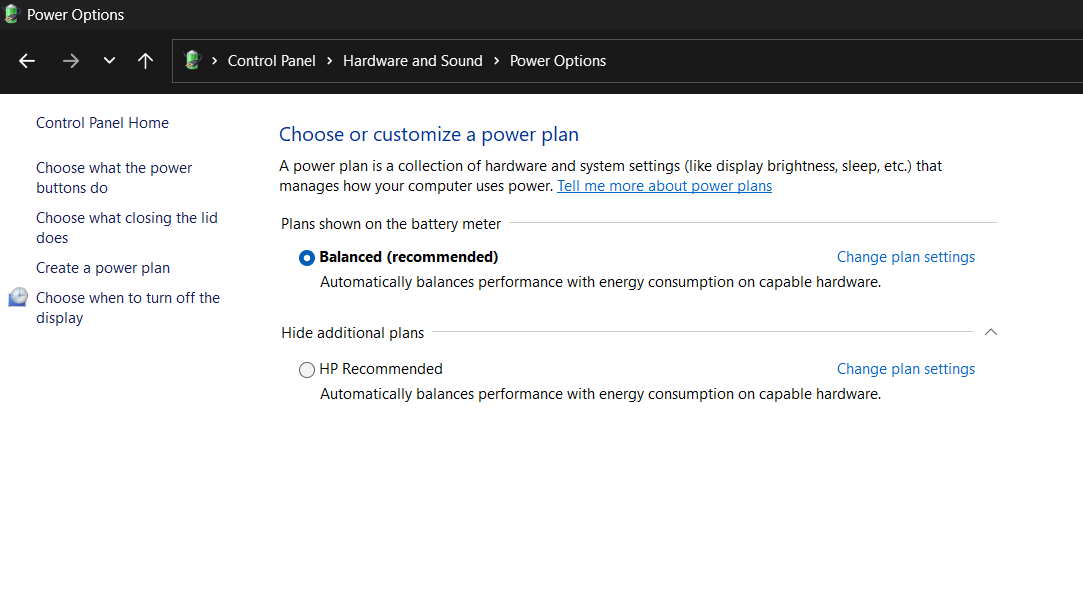Expand the chevron after Hardware and Sound
This screenshot has height=616, width=1083.
pos(496,61)
